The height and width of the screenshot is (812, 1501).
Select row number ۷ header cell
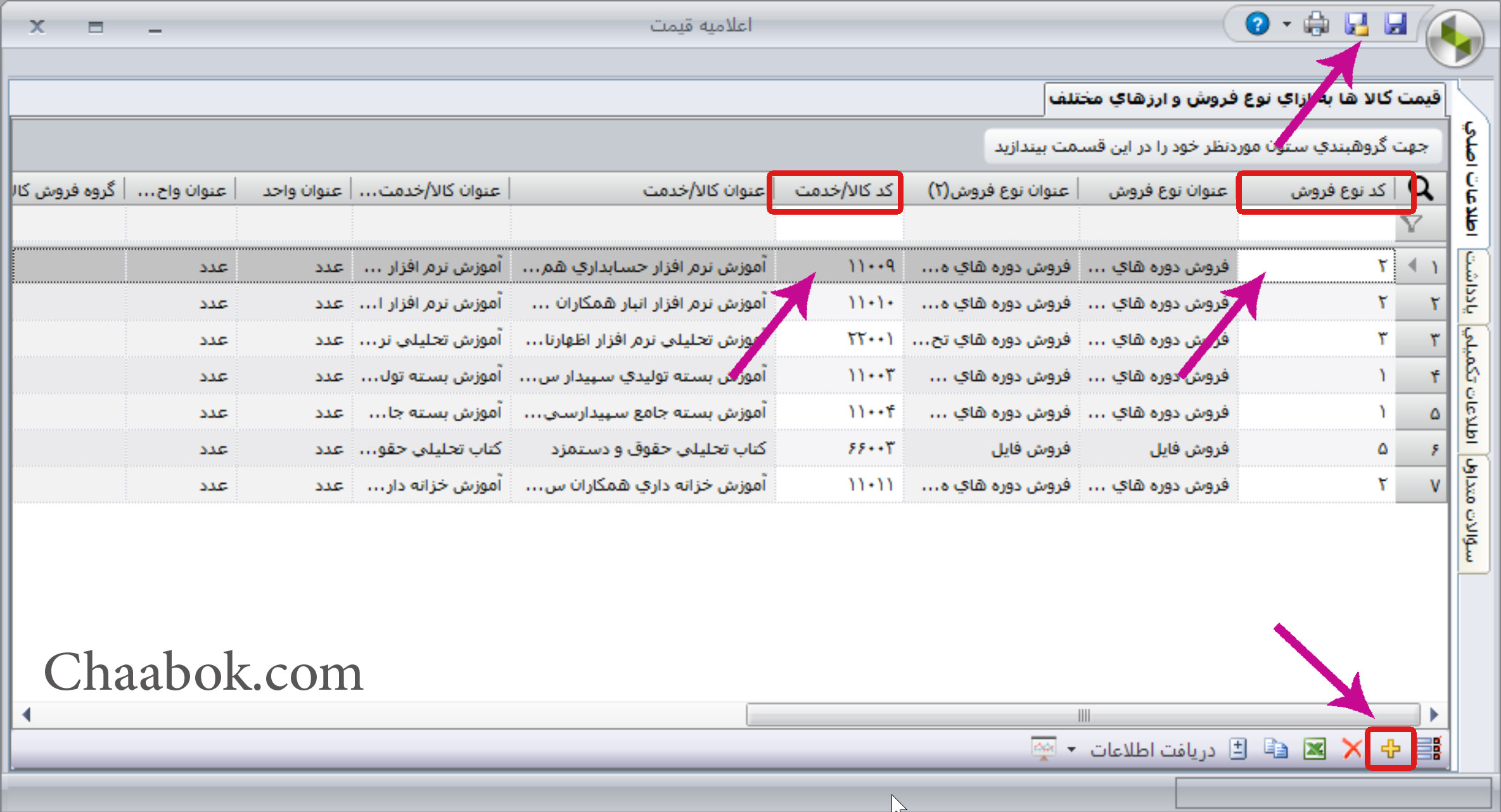[1422, 485]
